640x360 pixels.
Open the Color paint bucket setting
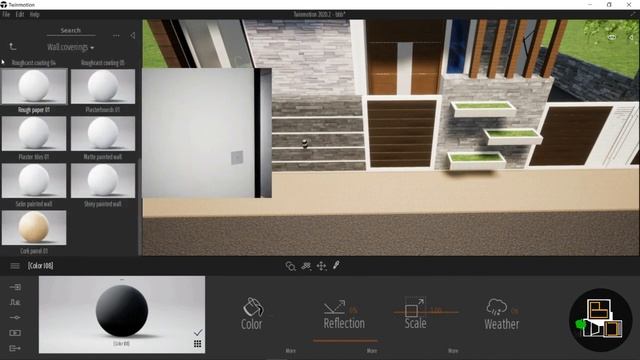click(x=252, y=313)
